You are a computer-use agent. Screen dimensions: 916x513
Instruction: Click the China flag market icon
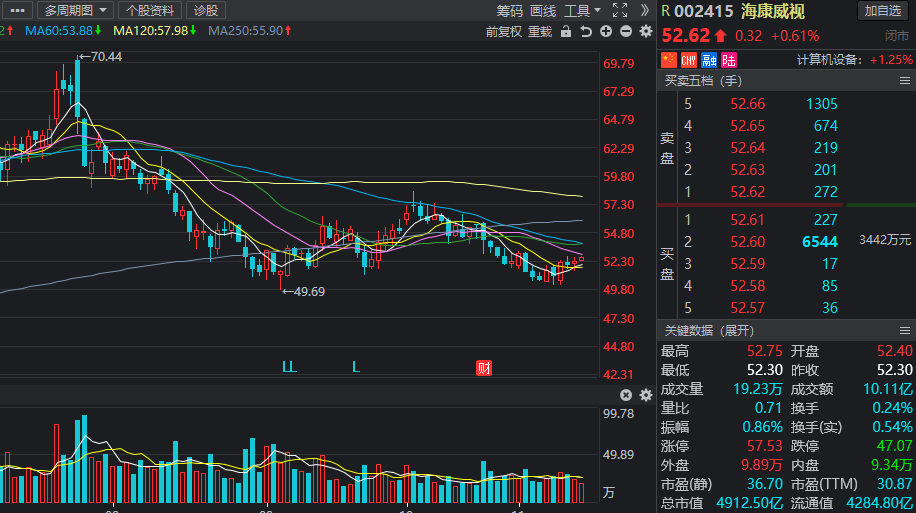tap(669, 60)
